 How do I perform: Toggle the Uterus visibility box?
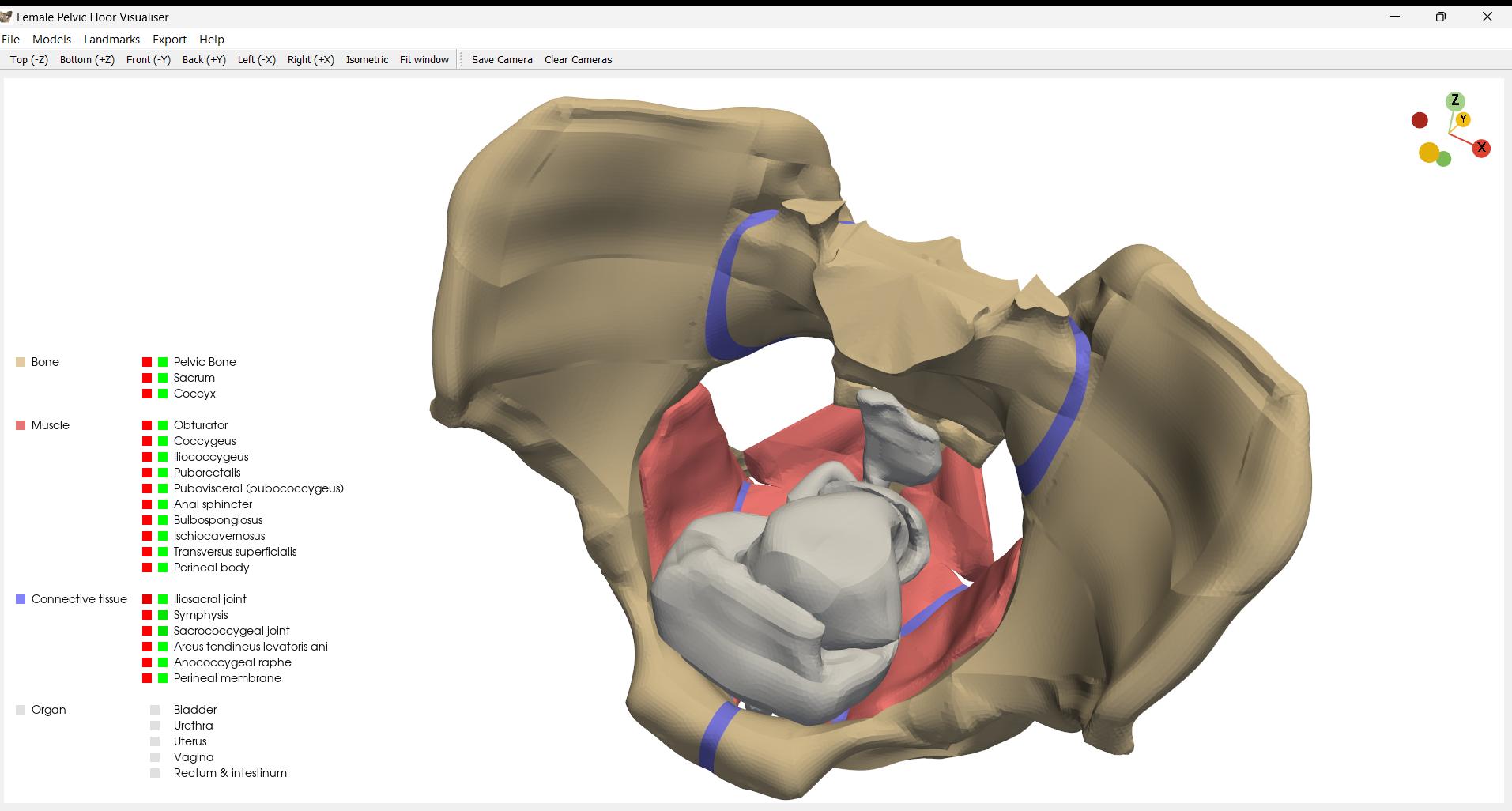pos(155,741)
